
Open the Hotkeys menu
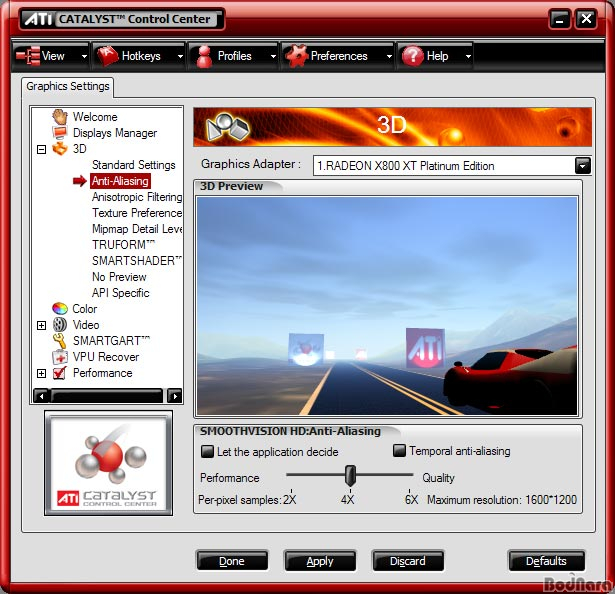point(139,56)
